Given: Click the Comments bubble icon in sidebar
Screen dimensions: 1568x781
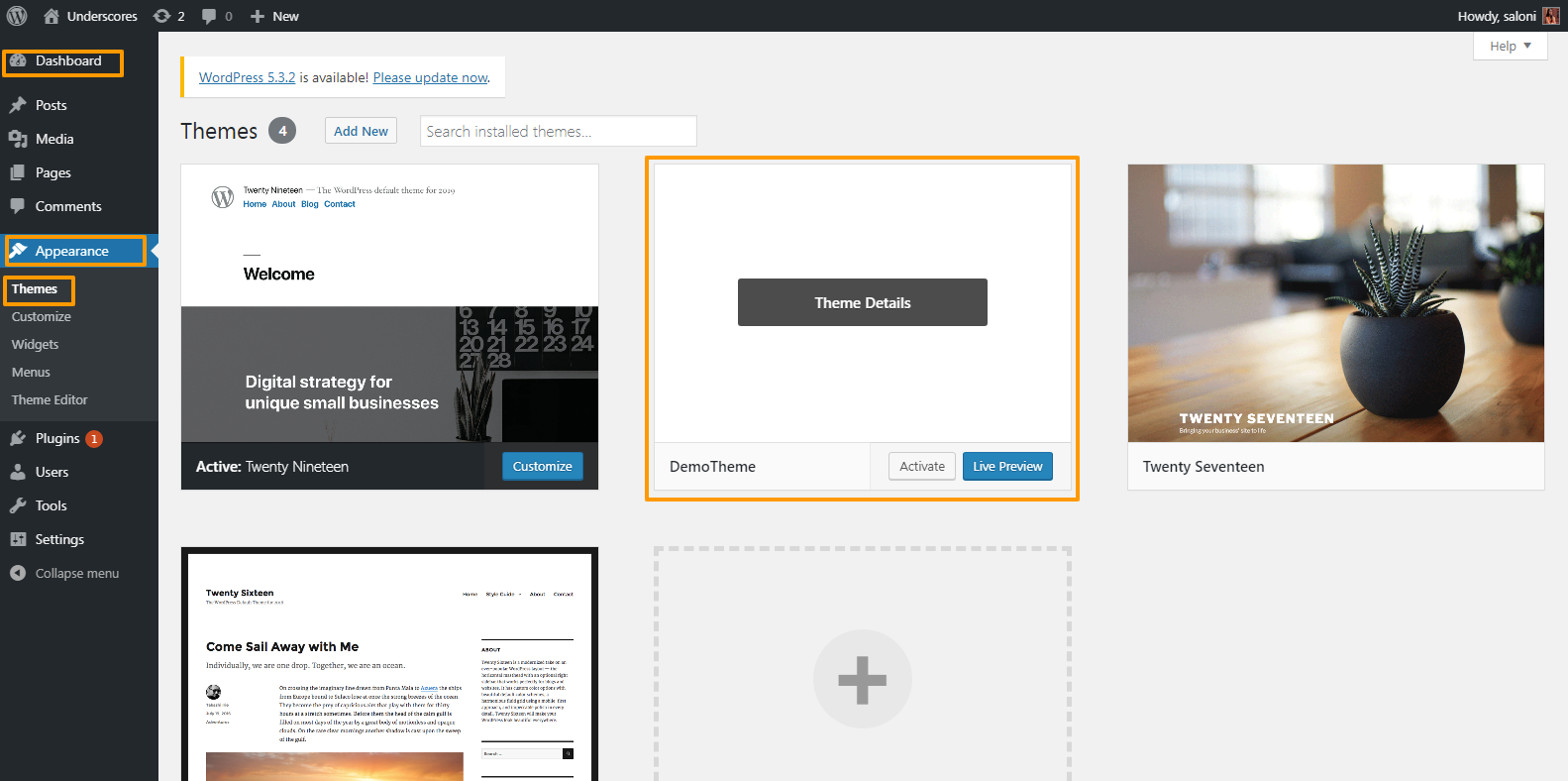Looking at the screenshot, I should point(18,206).
